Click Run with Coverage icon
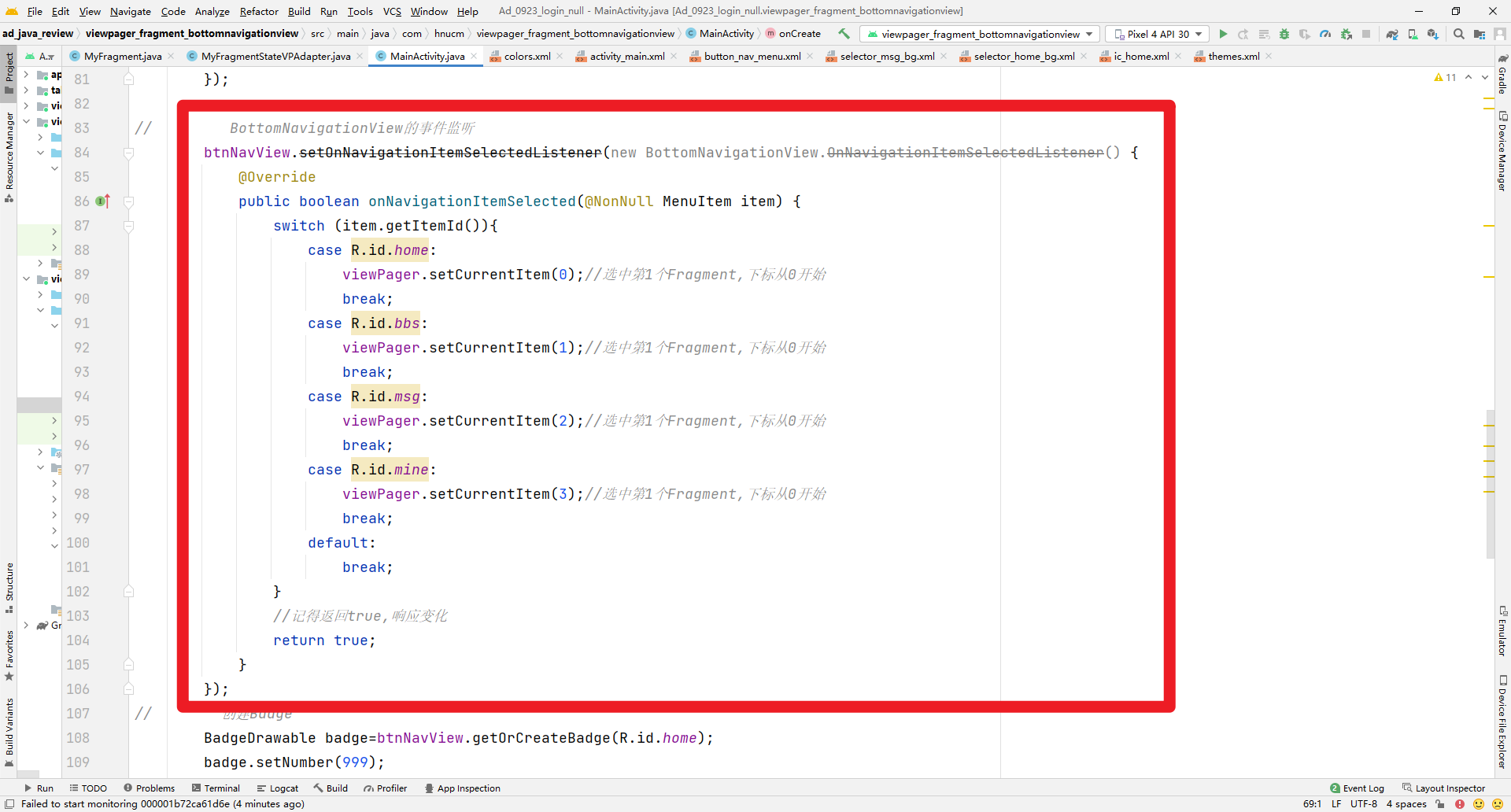This screenshot has height=812, width=1511. click(x=1305, y=34)
